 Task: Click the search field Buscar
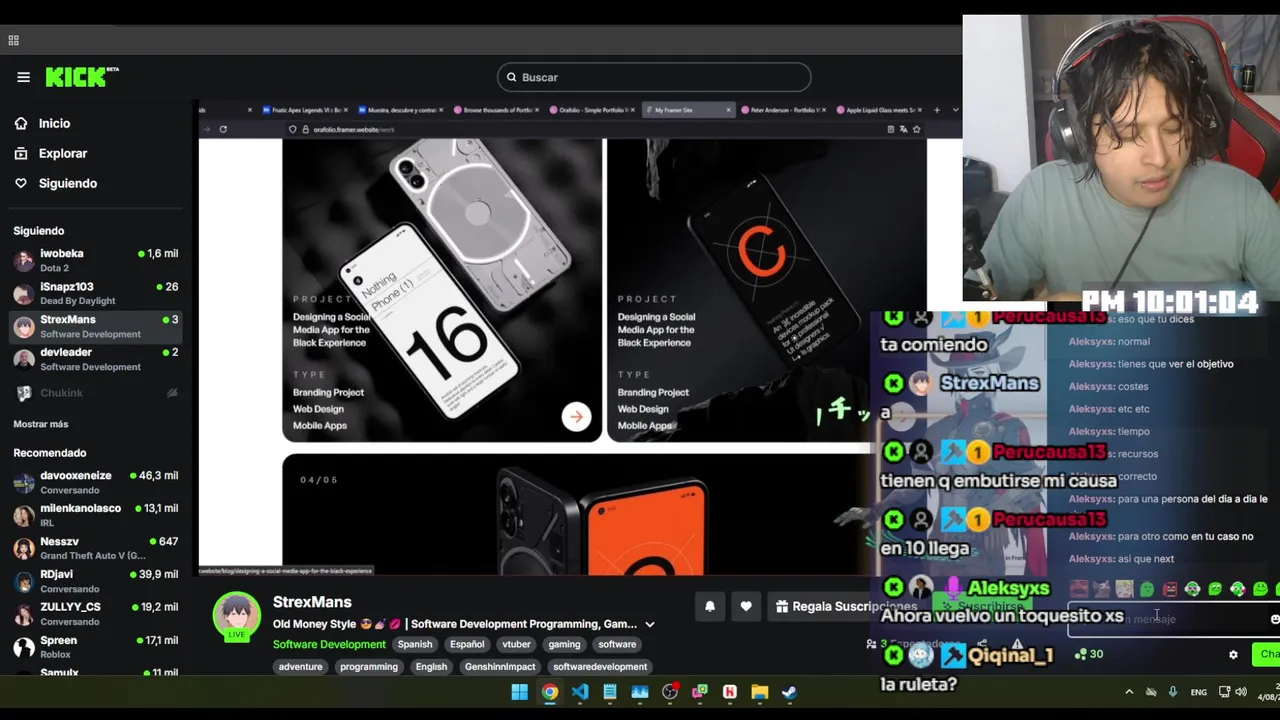(654, 77)
